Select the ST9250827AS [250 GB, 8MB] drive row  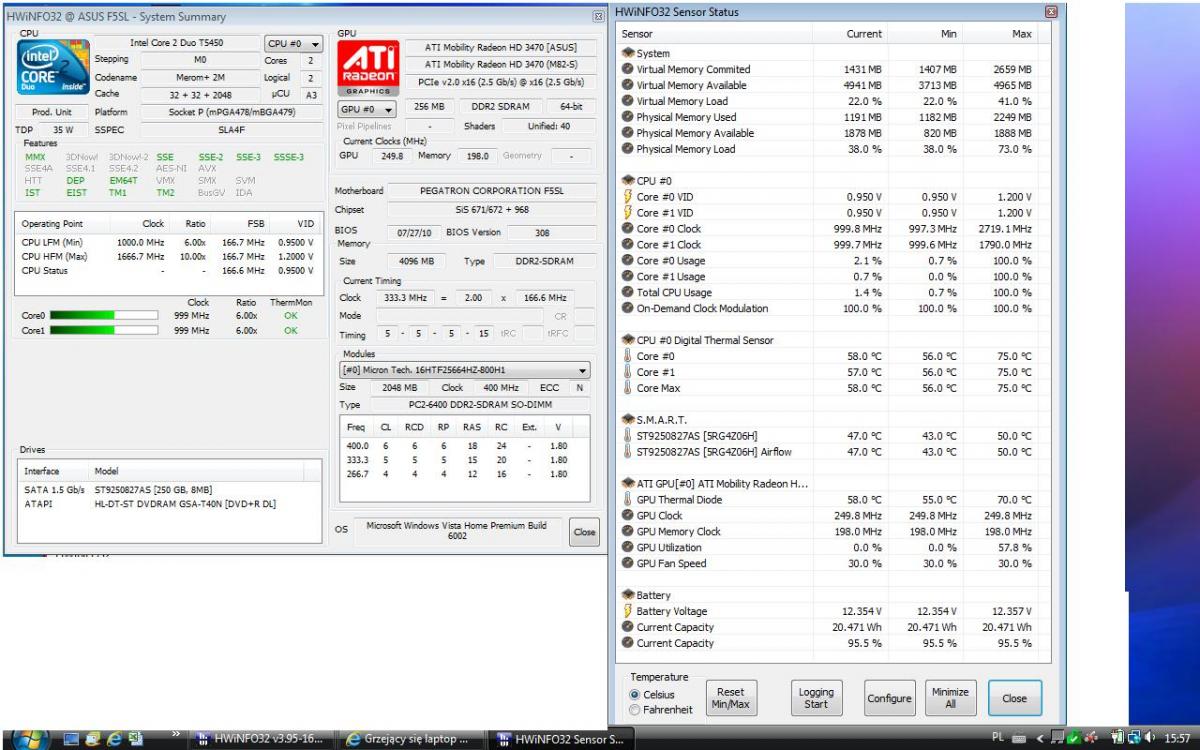[169, 490]
